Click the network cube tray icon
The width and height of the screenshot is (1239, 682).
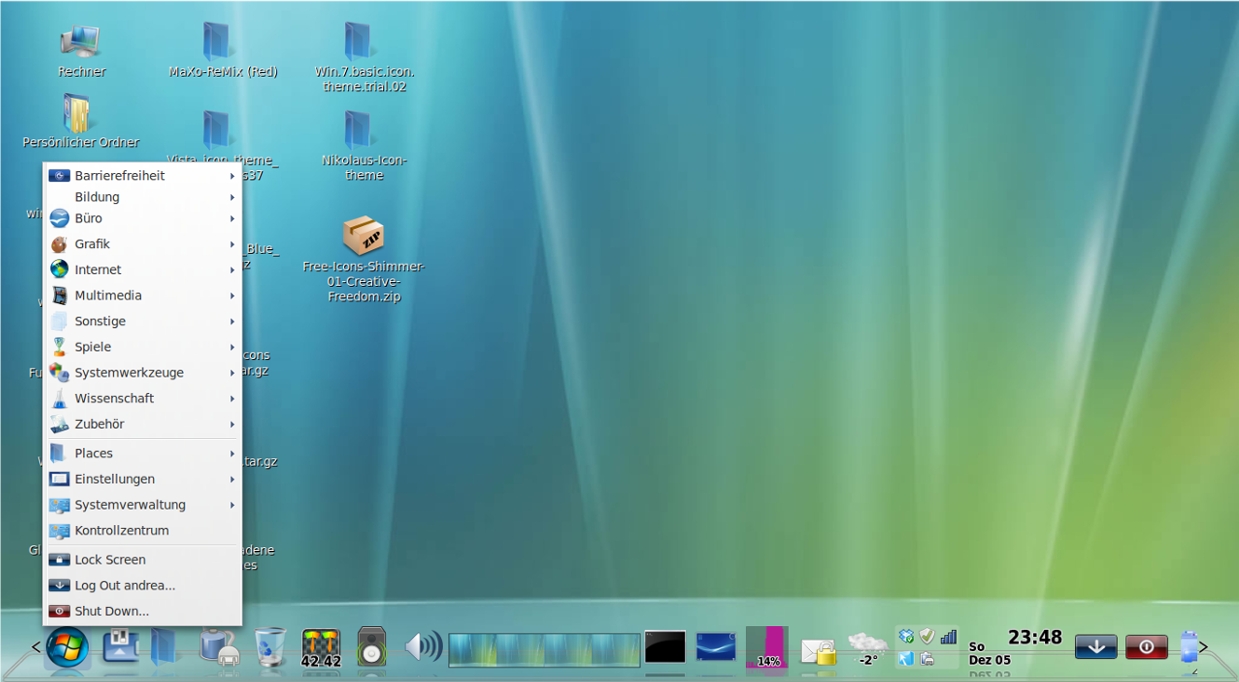click(906, 636)
